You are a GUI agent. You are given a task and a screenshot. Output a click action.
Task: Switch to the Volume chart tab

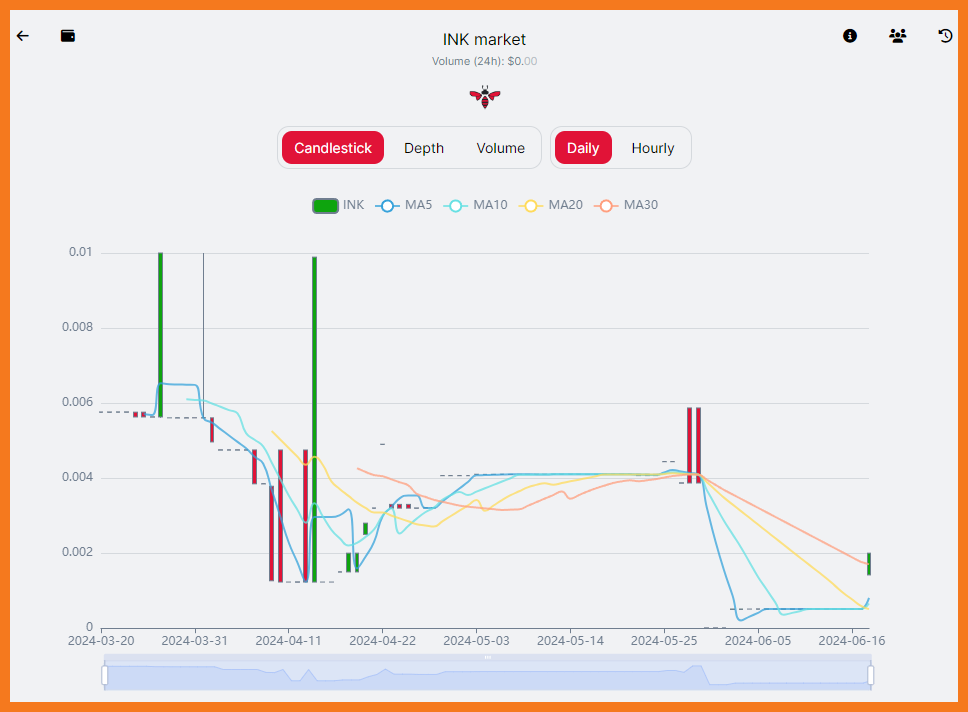point(501,148)
